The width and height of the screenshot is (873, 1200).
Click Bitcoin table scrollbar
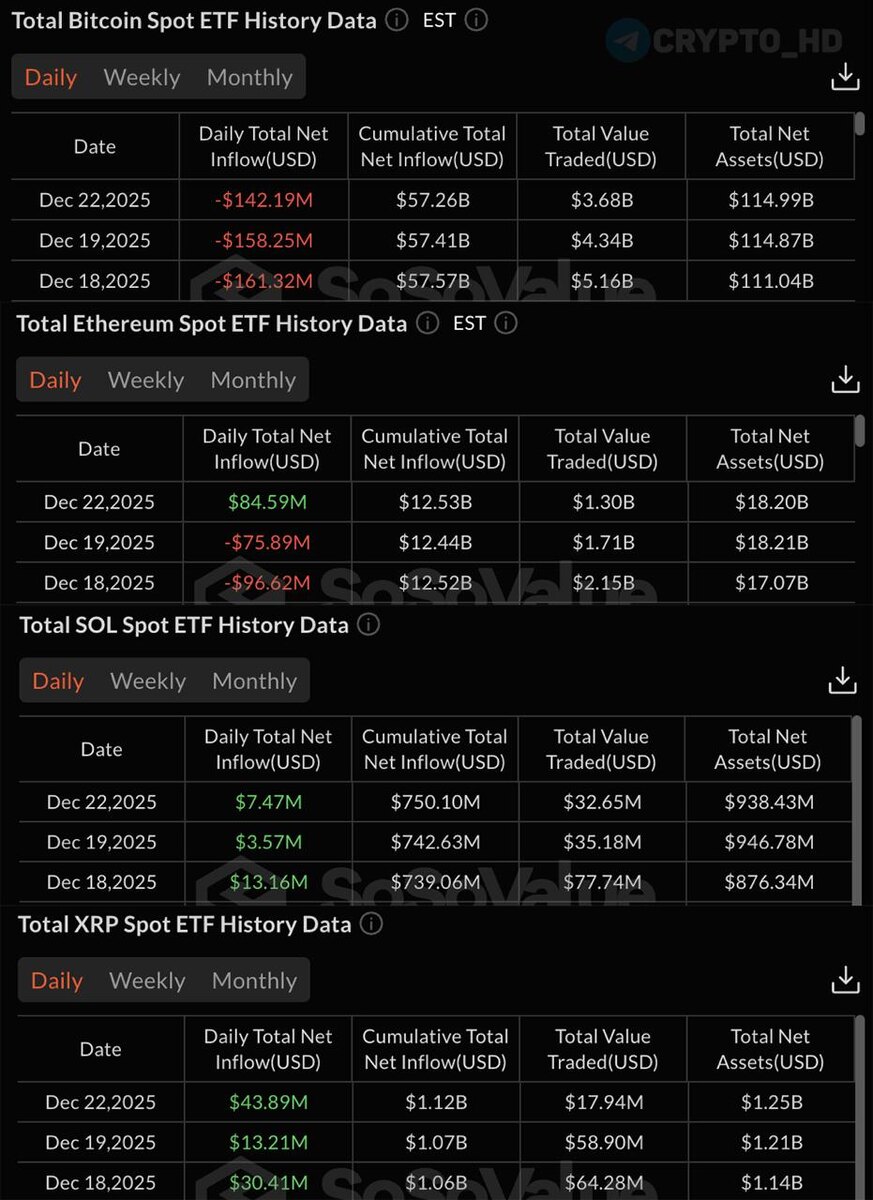pos(860,123)
